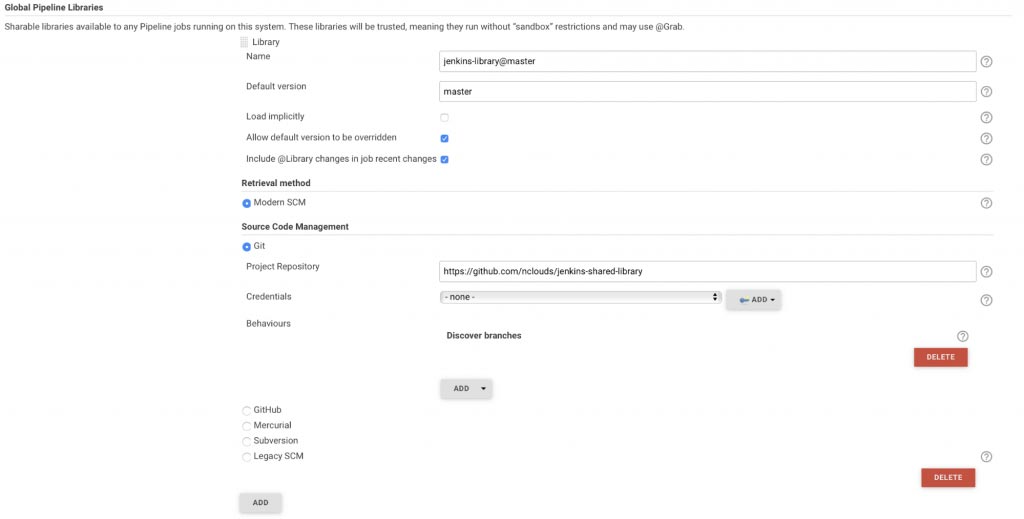Open help icon beside Default version
This screenshot has height=519, width=1024.
point(986,91)
